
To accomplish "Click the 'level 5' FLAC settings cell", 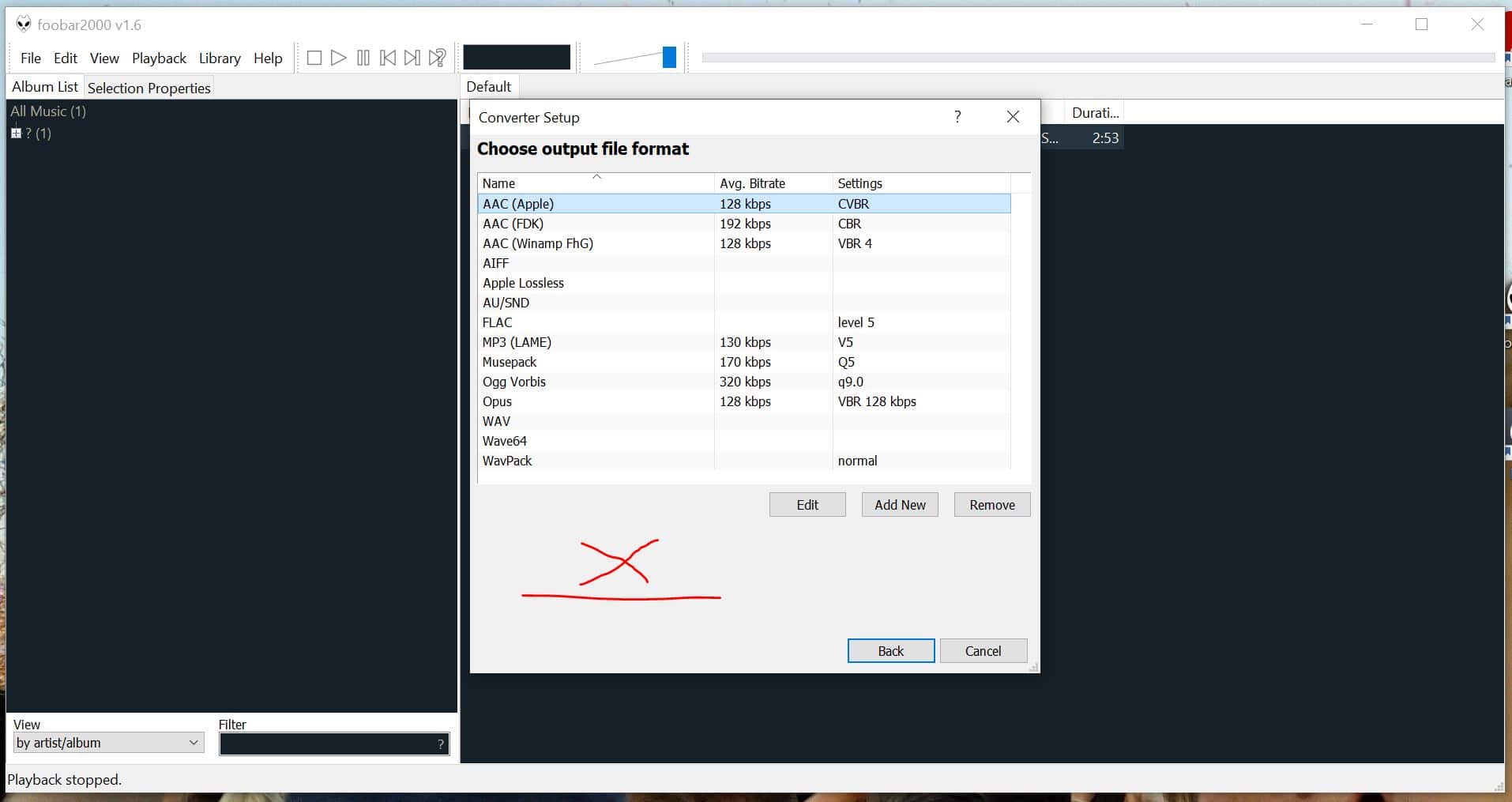I will [x=856, y=322].
